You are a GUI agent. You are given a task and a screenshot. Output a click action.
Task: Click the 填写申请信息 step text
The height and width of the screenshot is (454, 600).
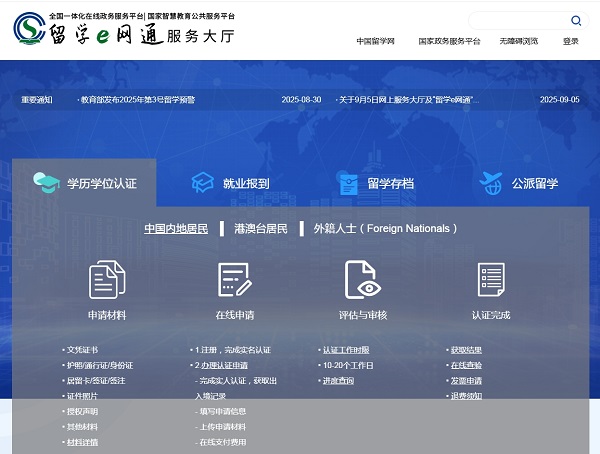(223, 412)
